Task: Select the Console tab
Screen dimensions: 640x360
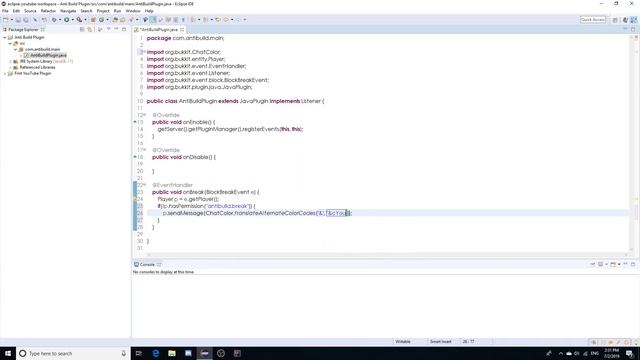Action: [147, 264]
